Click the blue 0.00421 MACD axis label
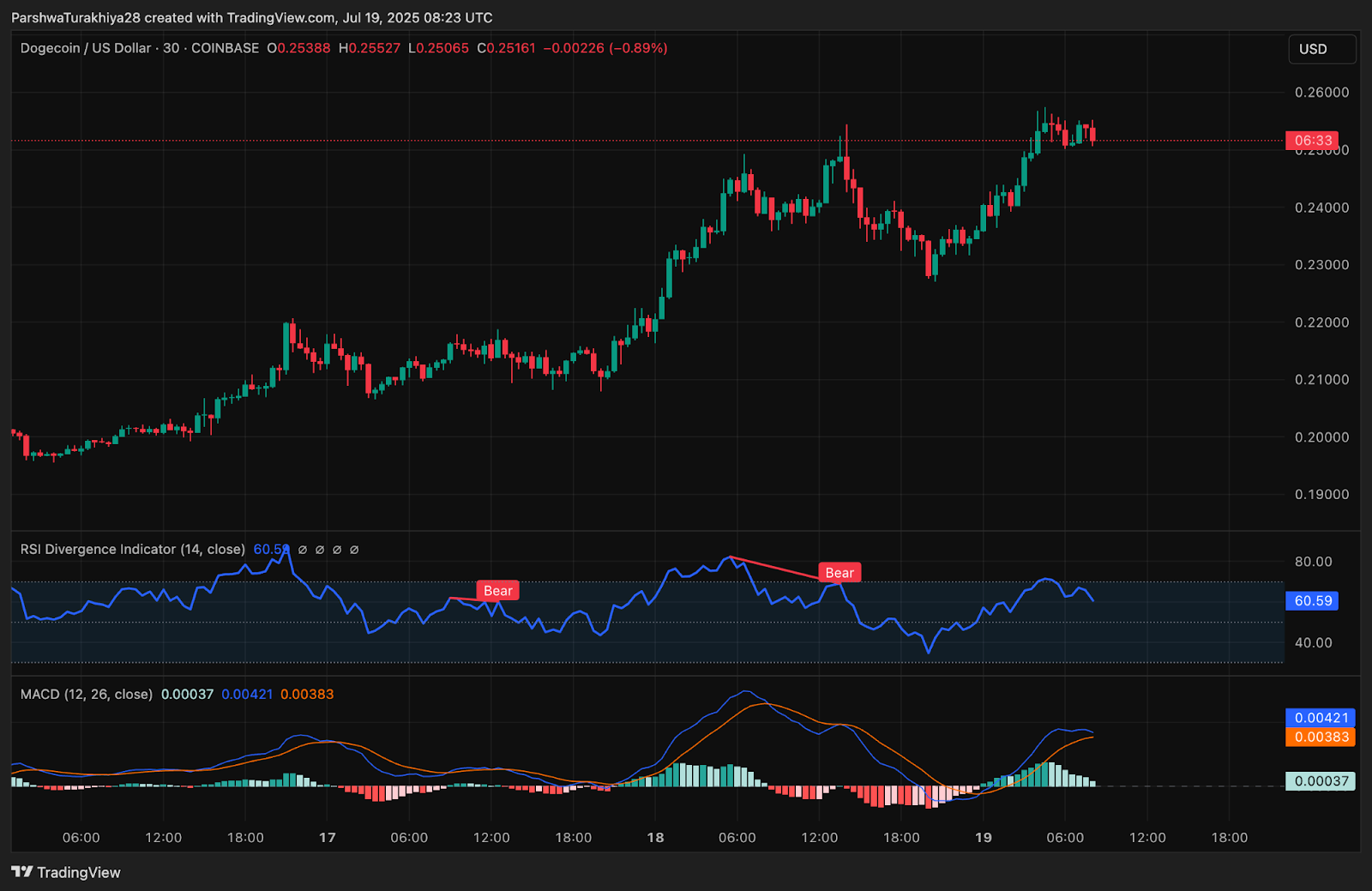 point(1321,718)
